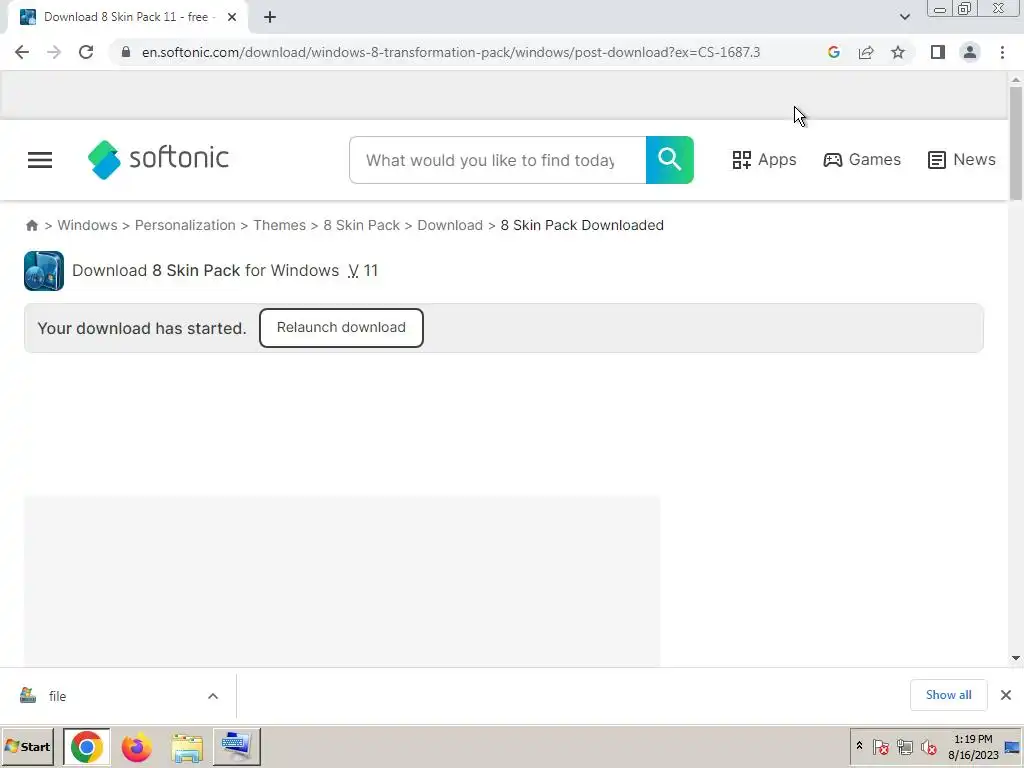Click the search magnifier button
The width and height of the screenshot is (1024, 768).
tap(669, 160)
